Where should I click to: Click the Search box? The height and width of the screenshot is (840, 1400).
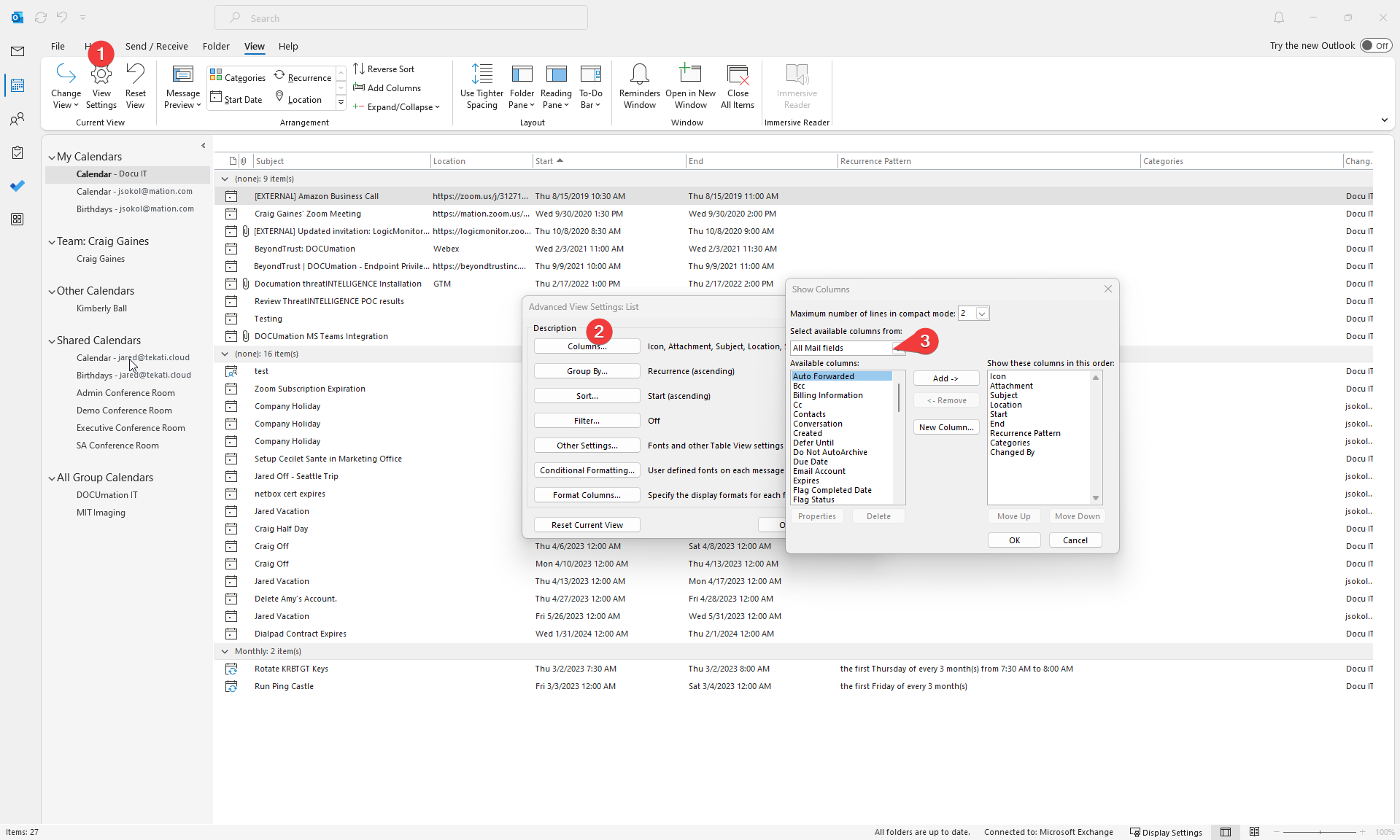401,17
